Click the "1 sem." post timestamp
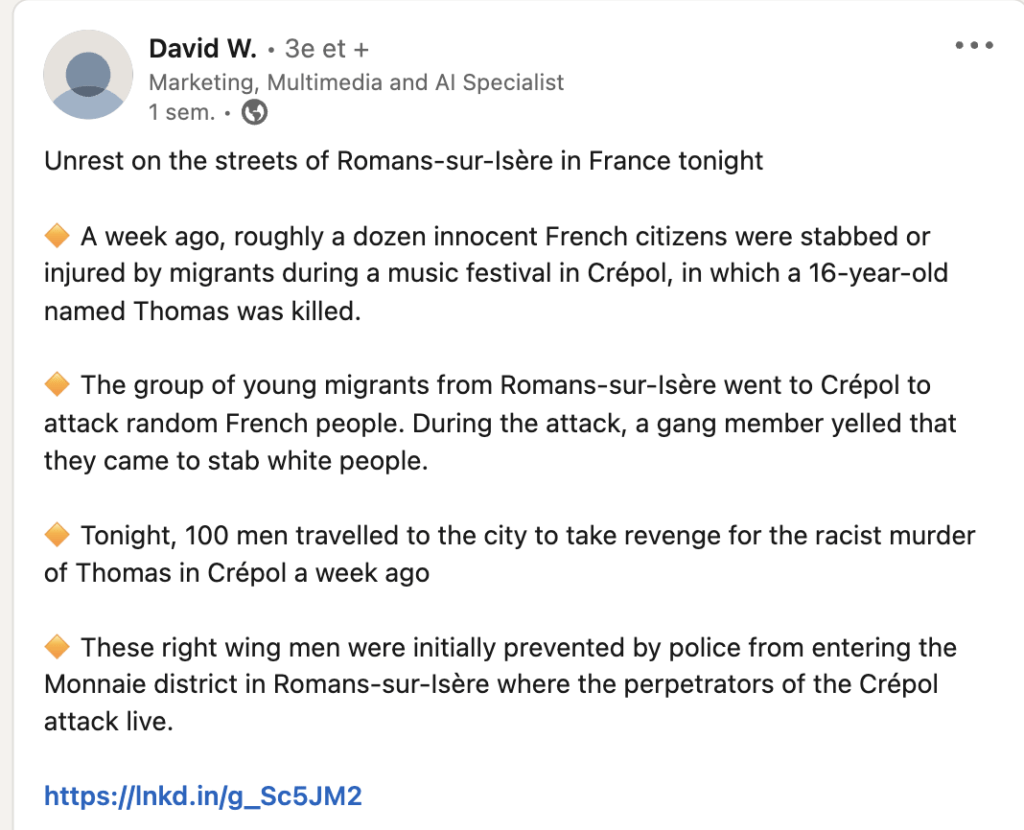This screenshot has height=830, width=1024. (x=182, y=113)
